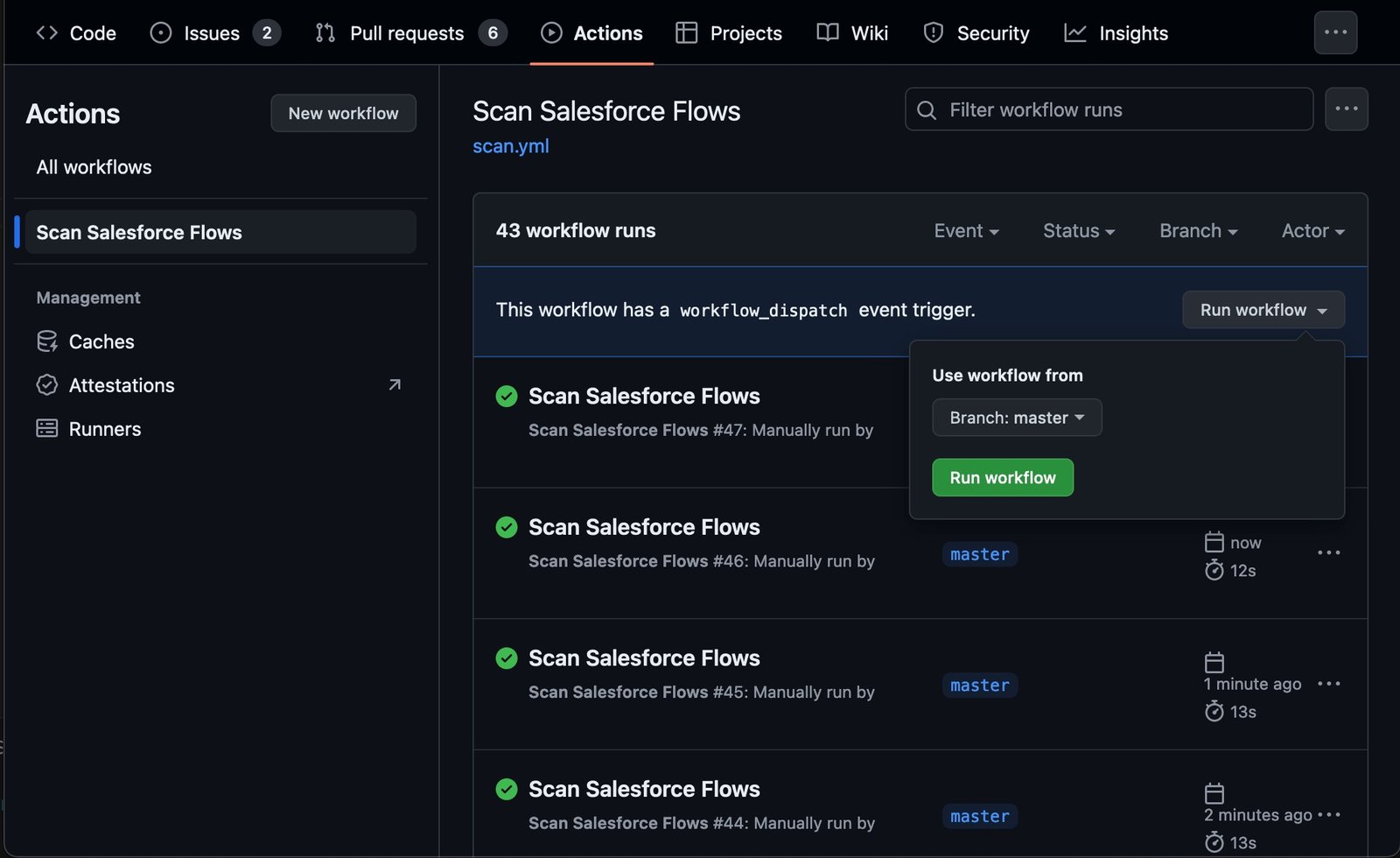Open the workflow options menu beside filter box
Viewport: 1400px width, 858px height.
click(1346, 109)
